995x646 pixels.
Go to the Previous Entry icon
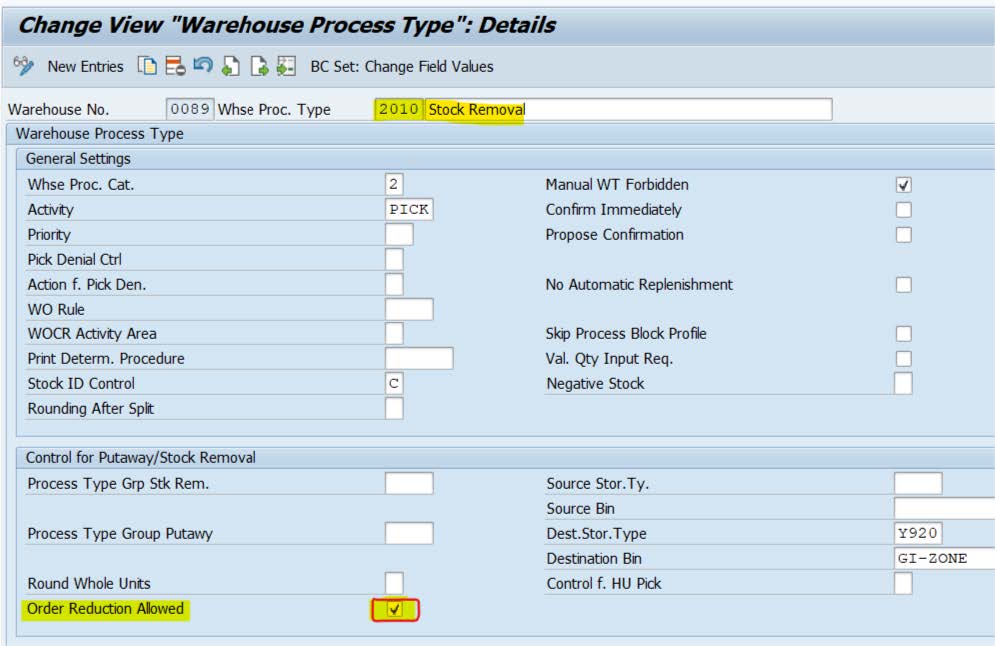tap(231, 66)
